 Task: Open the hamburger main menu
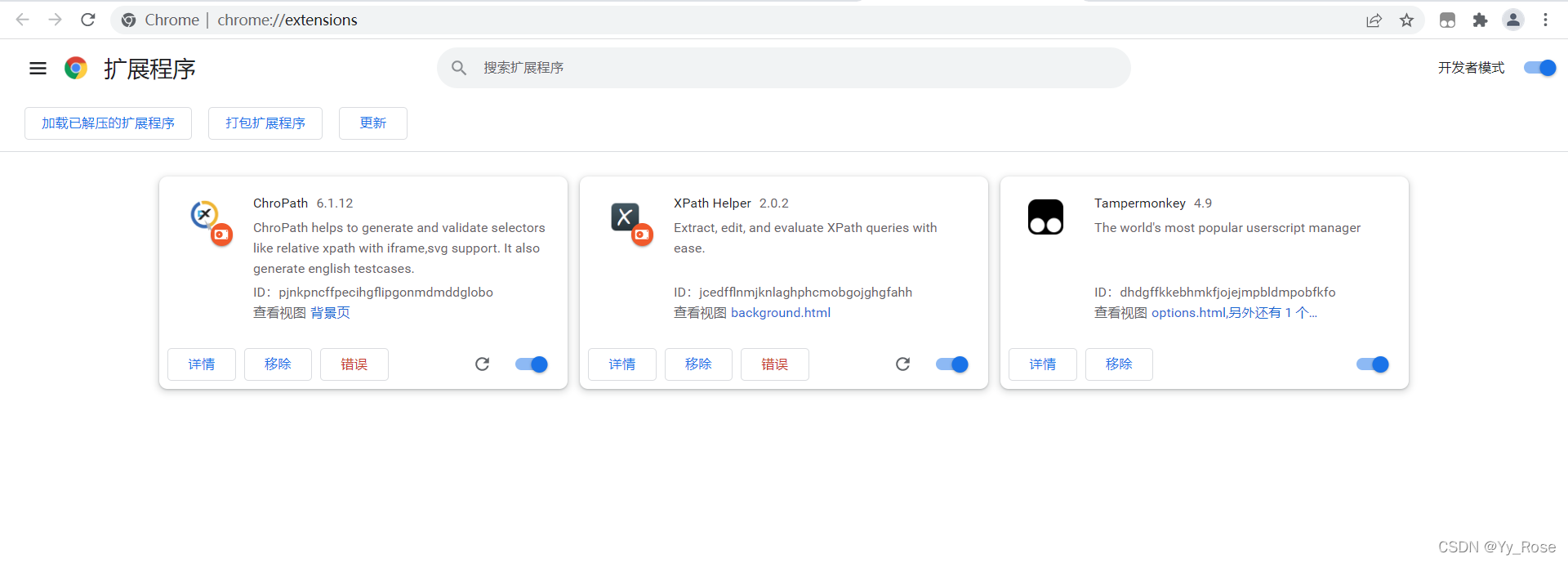click(x=38, y=69)
